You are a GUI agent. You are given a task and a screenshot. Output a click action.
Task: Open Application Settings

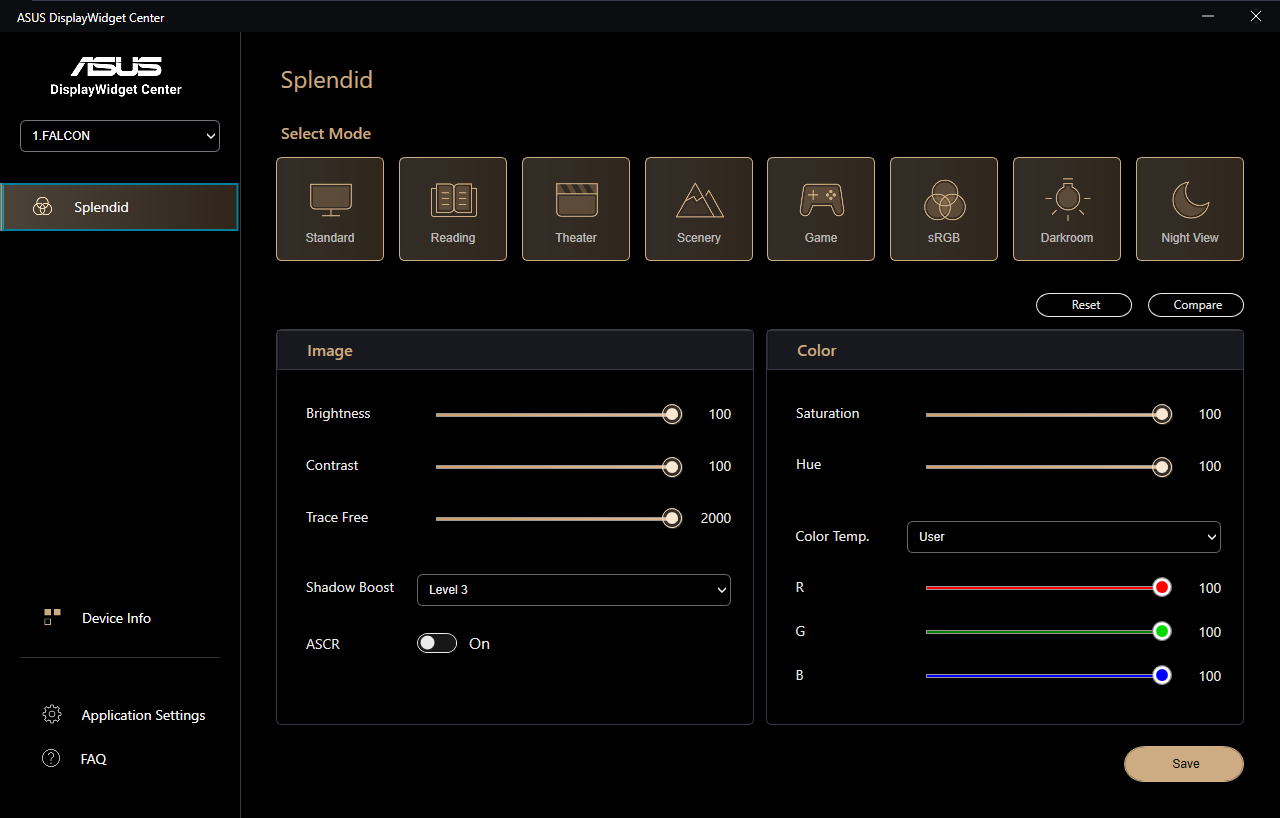coord(143,715)
